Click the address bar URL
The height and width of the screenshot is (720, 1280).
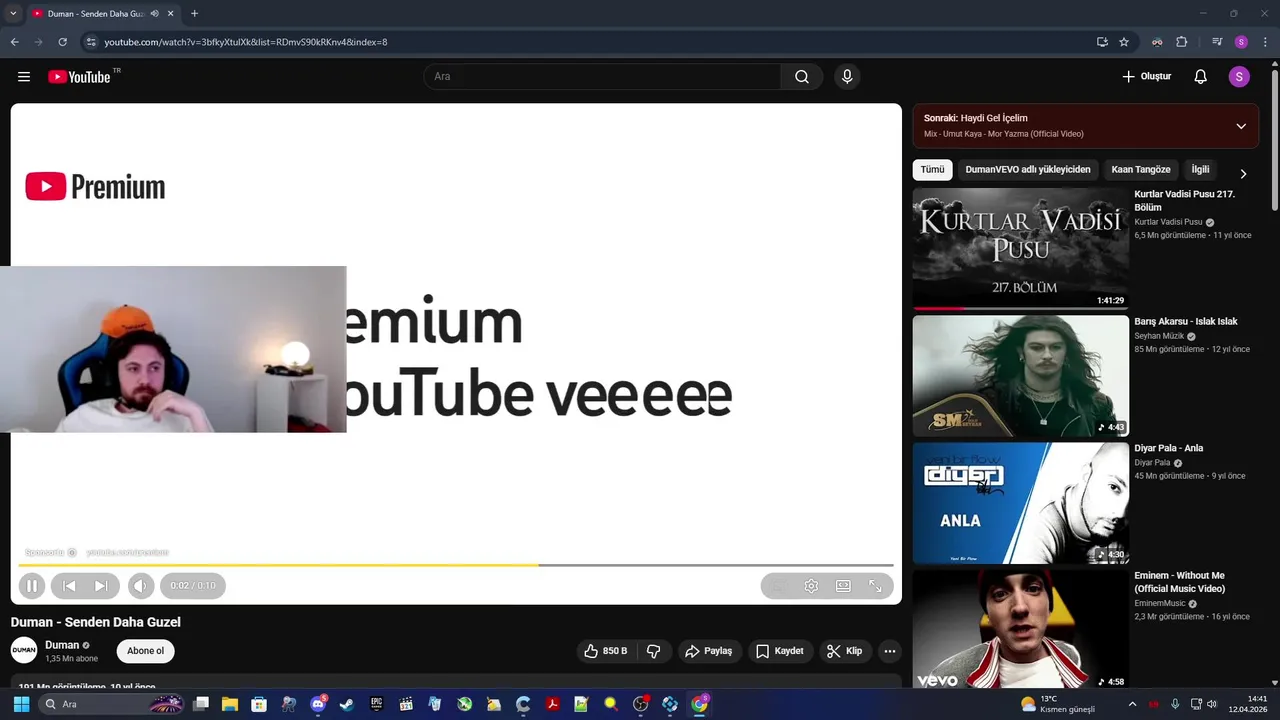coord(246,42)
